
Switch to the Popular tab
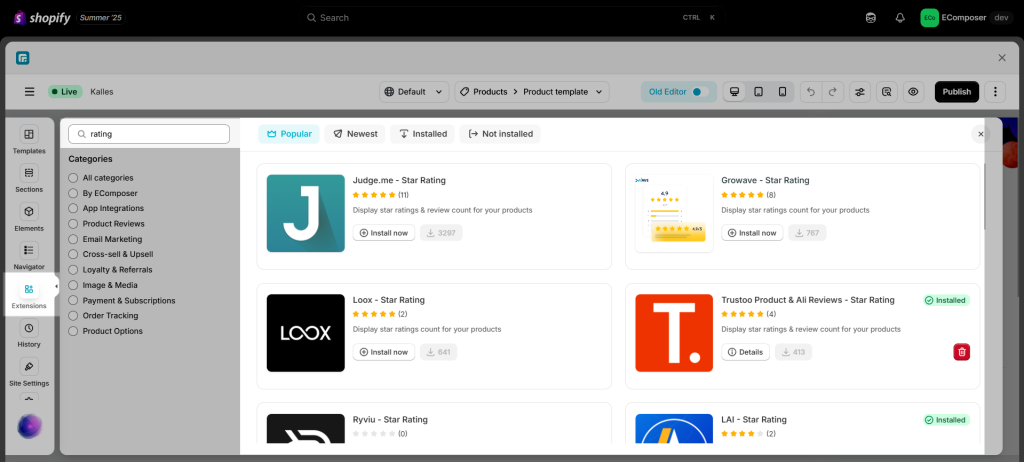pos(289,134)
